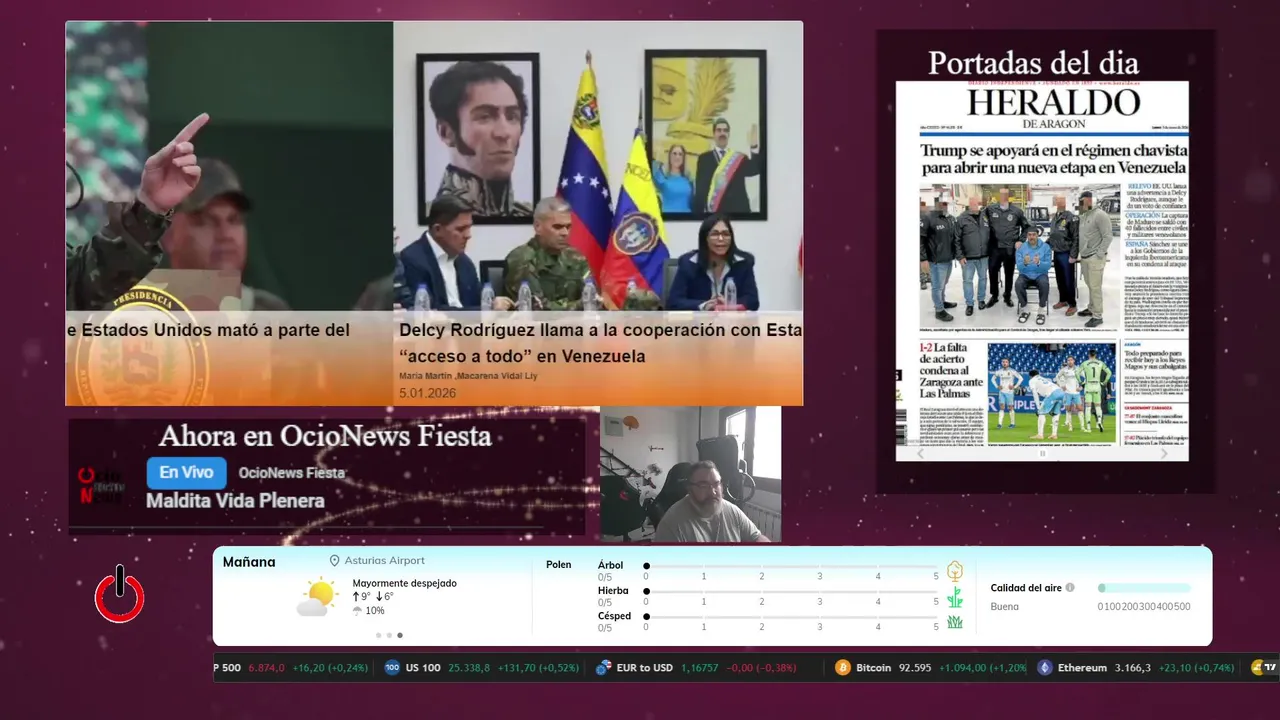The width and height of the screenshot is (1280, 720).
Task: Click the 'Ahora en OcioNews Fiesta' heading
Action: (x=325, y=436)
